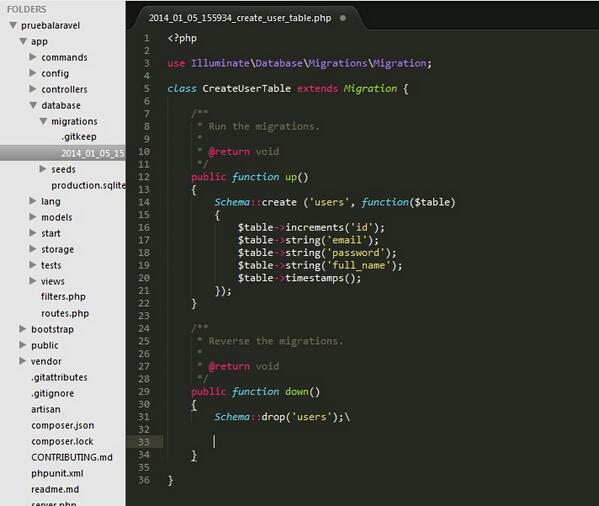Open production.sqlite in the sidebar

(88, 185)
